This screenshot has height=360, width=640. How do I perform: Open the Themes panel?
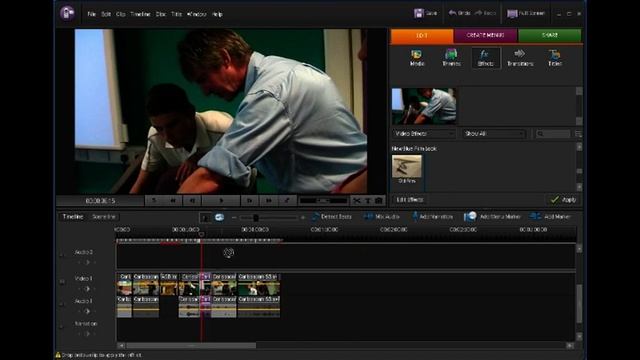(x=451, y=58)
